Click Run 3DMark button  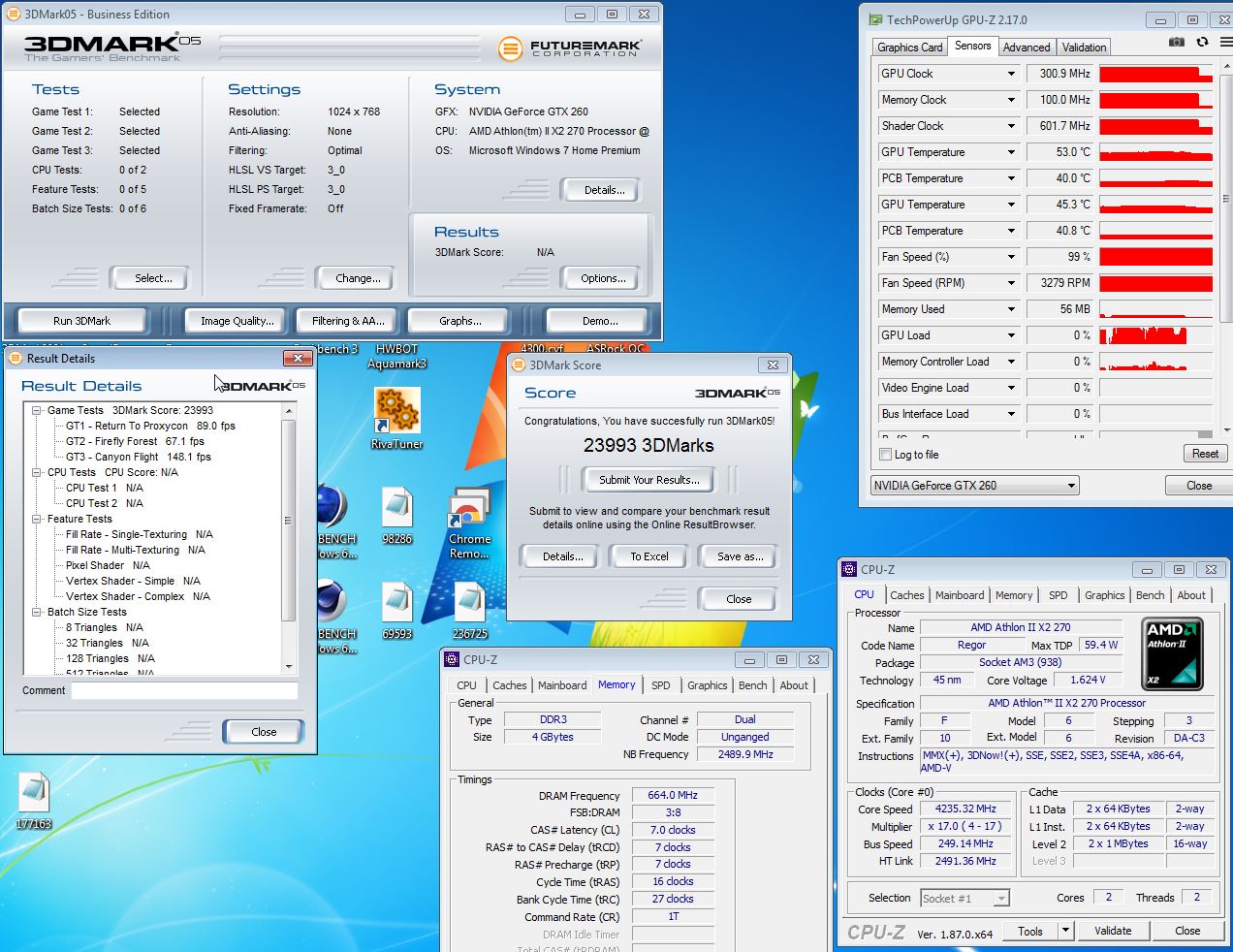pos(81,321)
